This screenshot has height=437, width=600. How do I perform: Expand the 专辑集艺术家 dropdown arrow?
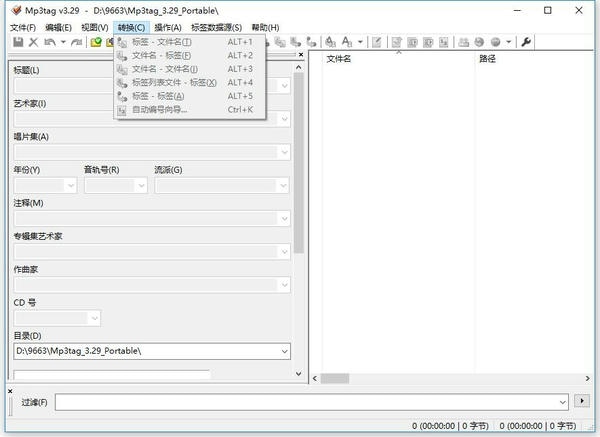[x=284, y=252]
